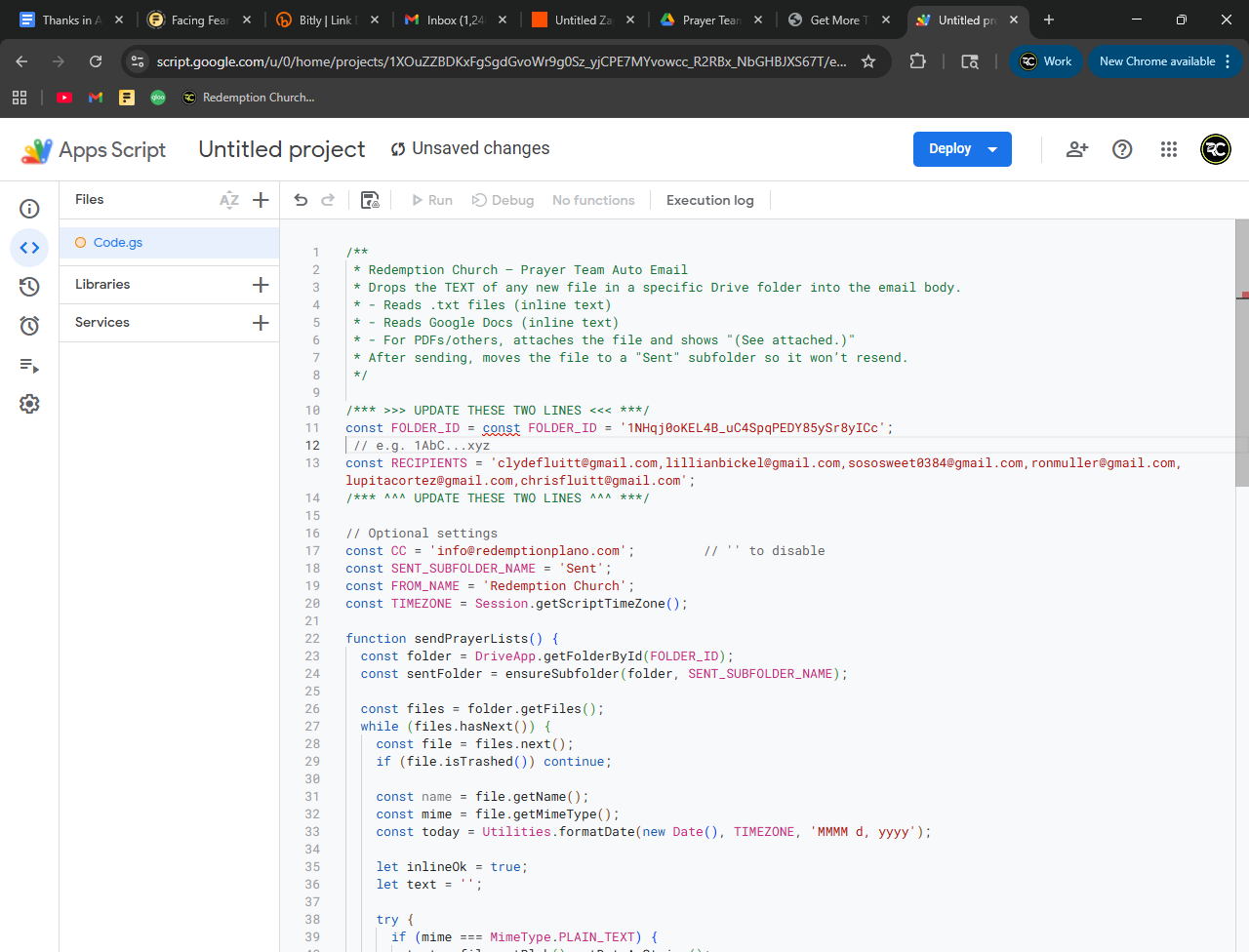Open Executions list in left sidebar
Screen dimensions: 1249x952
point(29,366)
